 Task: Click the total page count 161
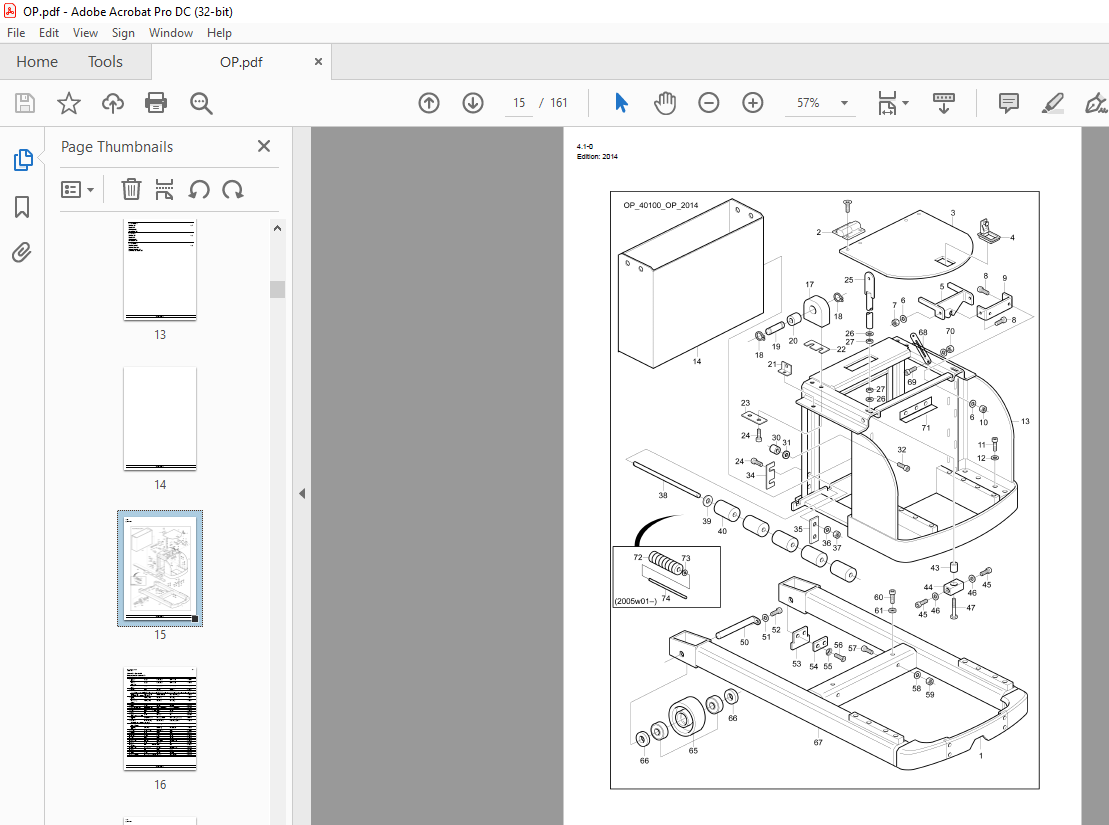pos(559,103)
